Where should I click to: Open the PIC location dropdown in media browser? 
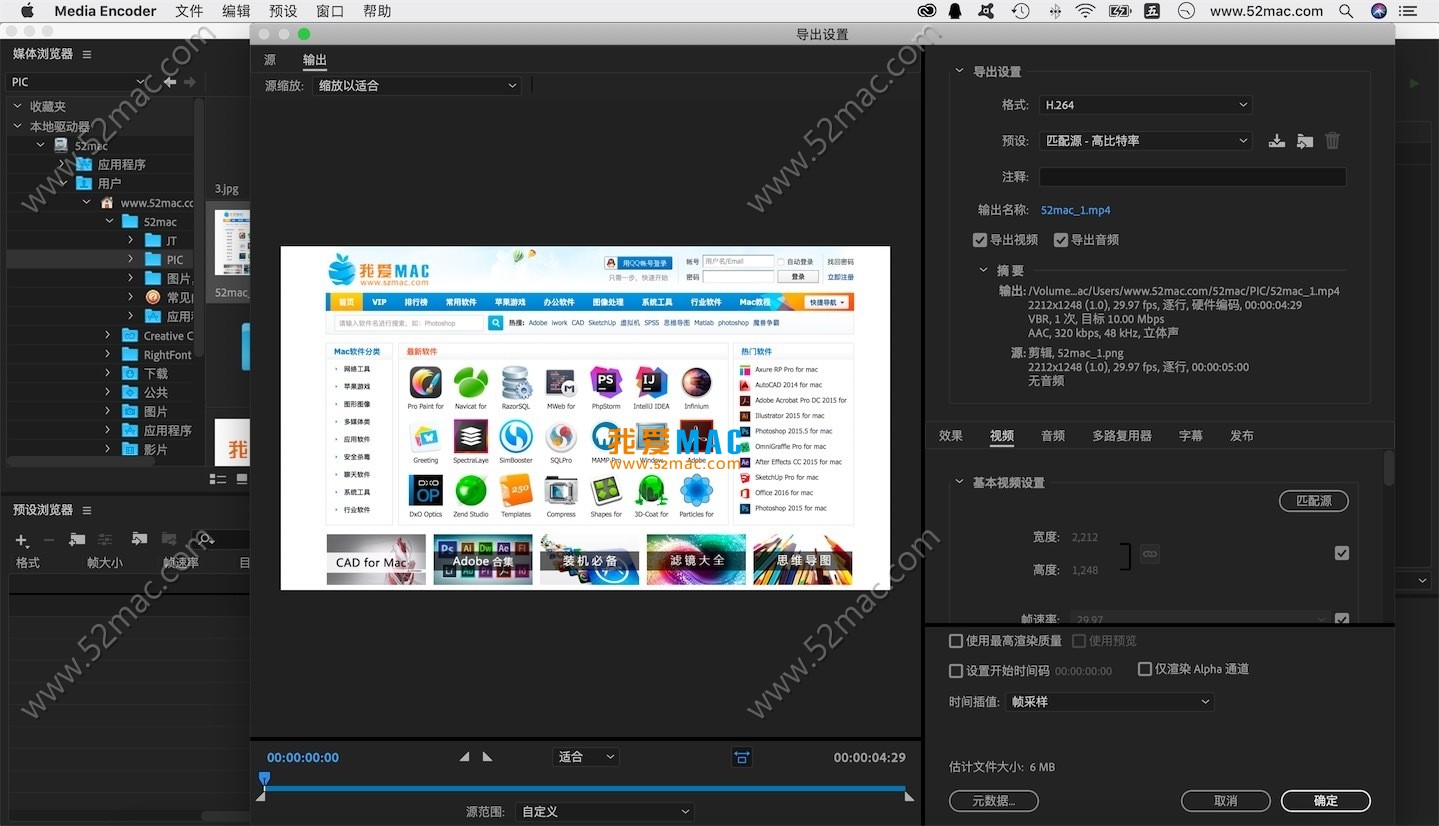(79, 82)
